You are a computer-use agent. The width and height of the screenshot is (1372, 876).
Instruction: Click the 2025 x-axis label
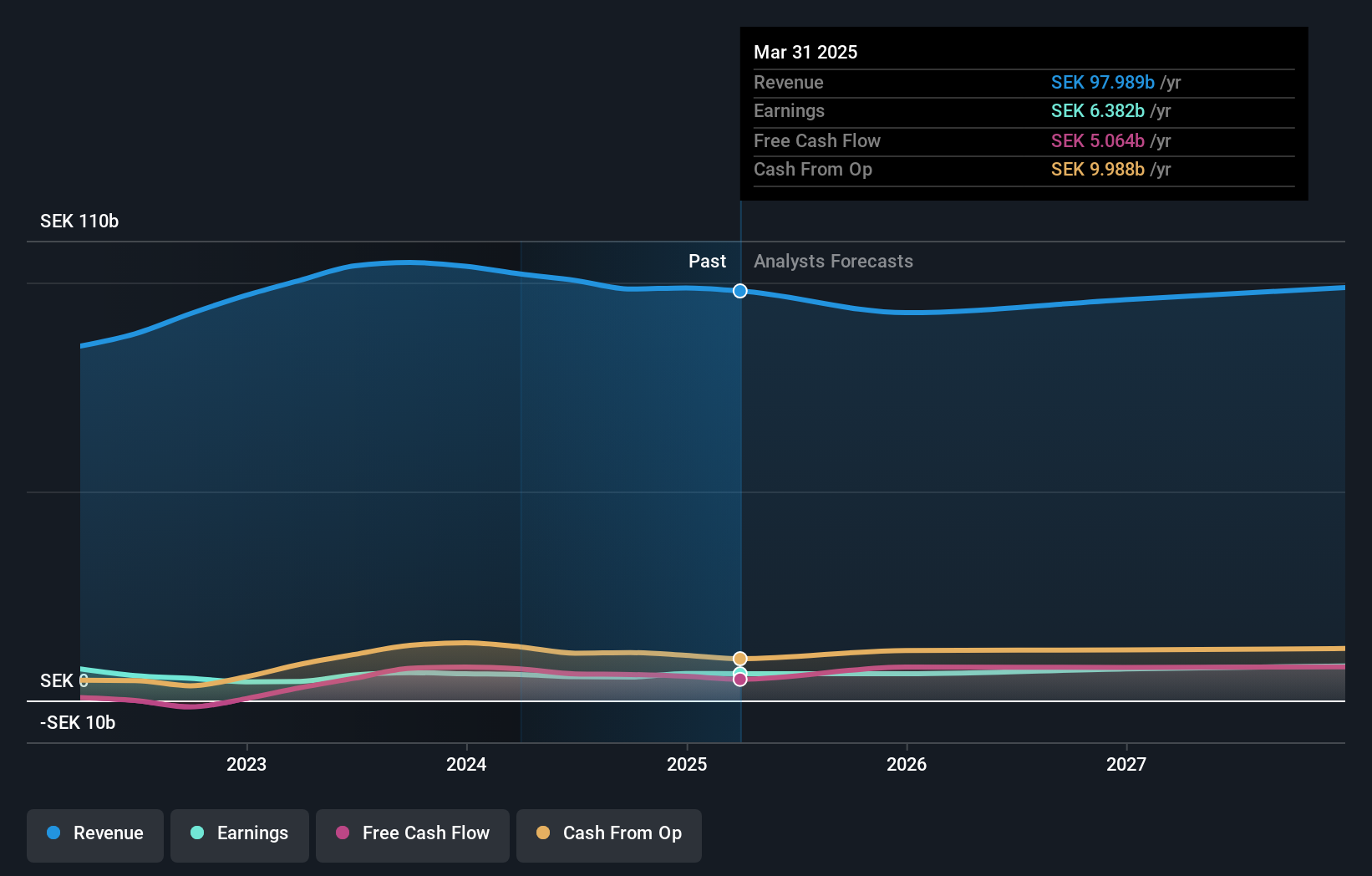(687, 764)
